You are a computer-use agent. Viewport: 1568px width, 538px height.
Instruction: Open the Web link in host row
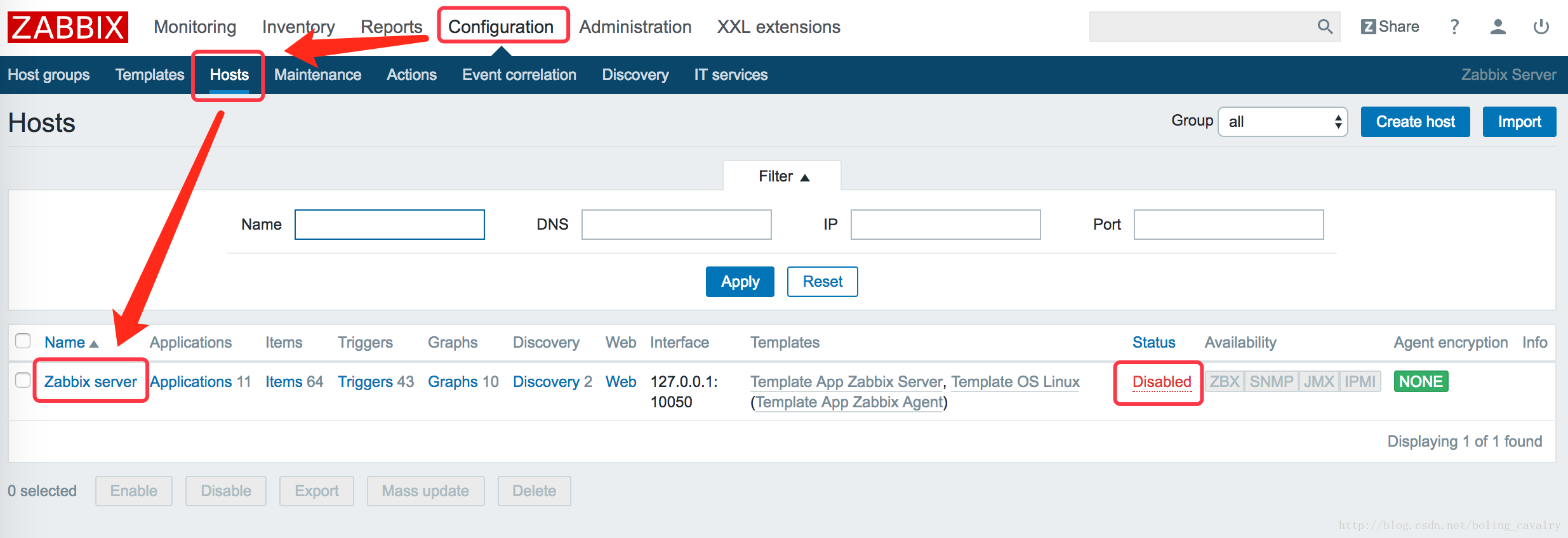[620, 382]
